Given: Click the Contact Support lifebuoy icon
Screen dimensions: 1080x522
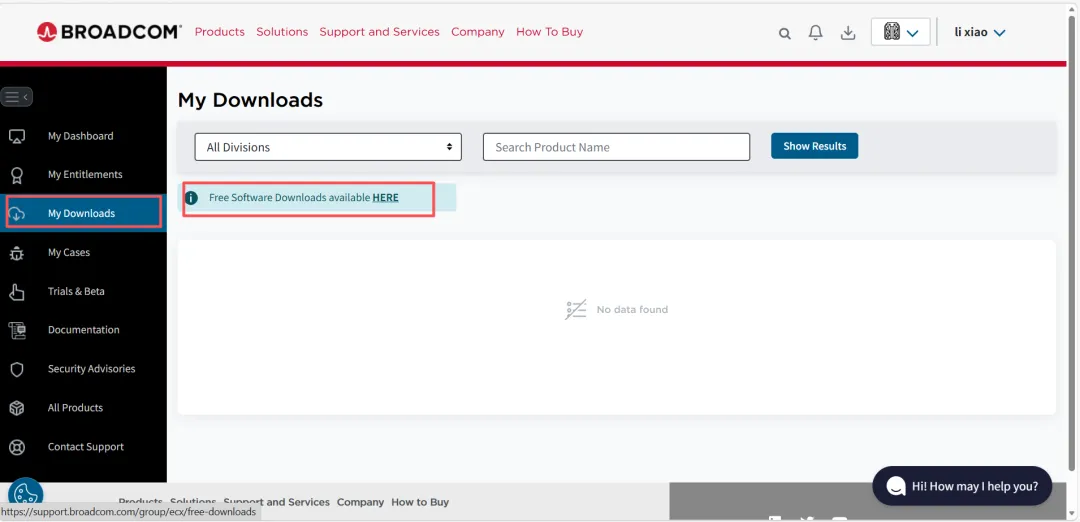Looking at the screenshot, I should click(x=17, y=448).
